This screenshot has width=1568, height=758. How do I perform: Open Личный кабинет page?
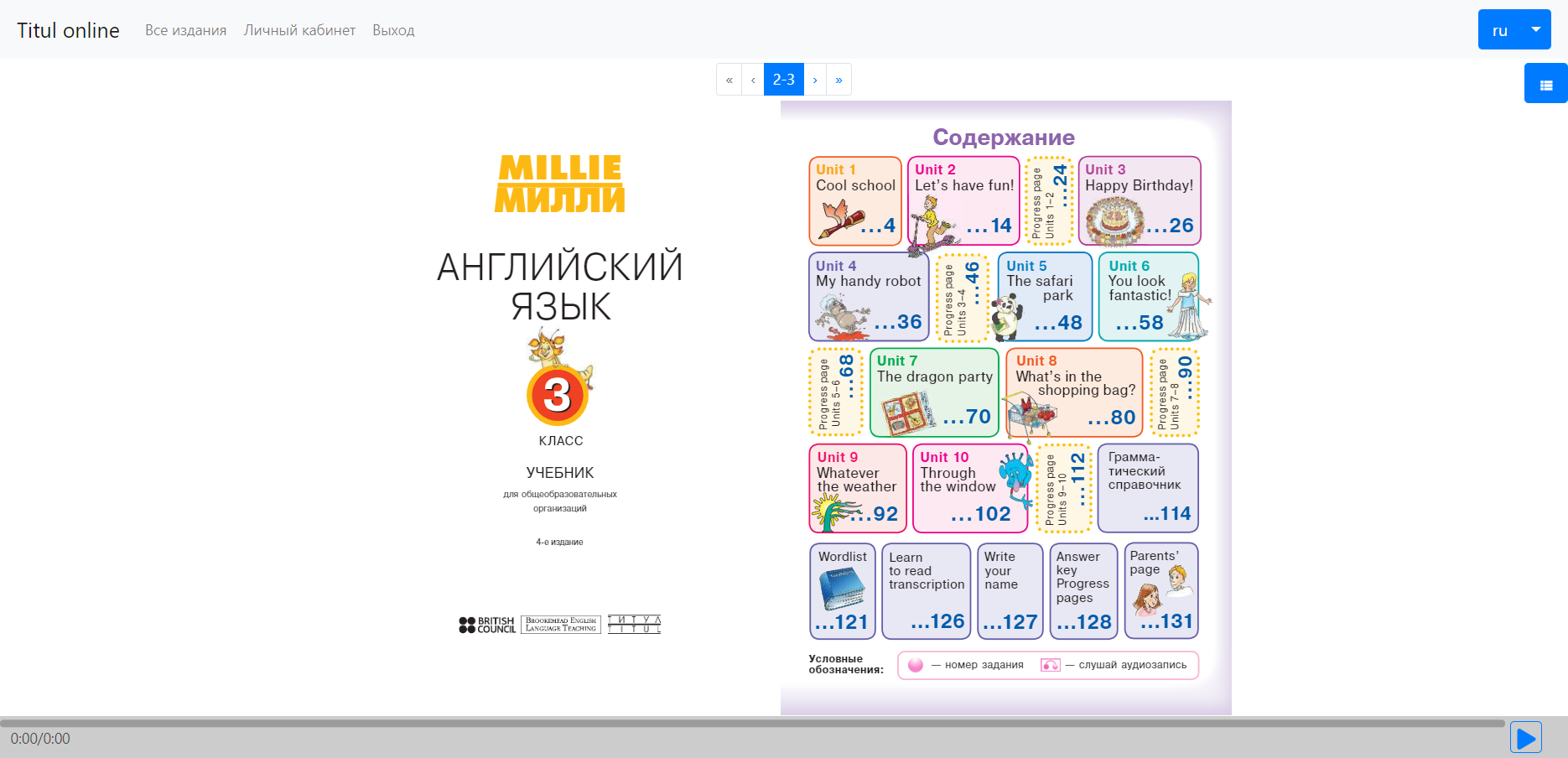click(x=299, y=30)
